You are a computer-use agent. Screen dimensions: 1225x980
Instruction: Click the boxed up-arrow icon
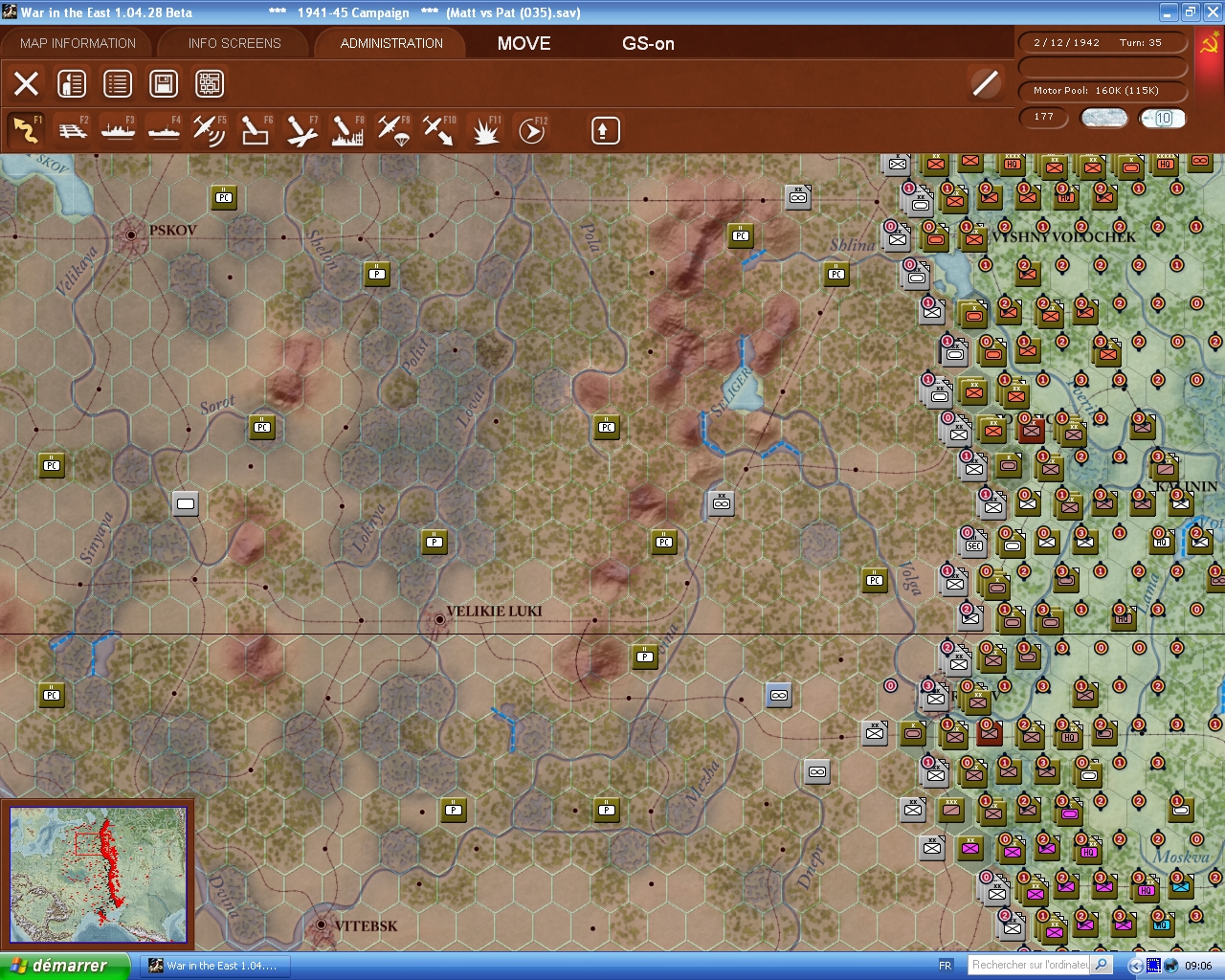(x=605, y=130)
